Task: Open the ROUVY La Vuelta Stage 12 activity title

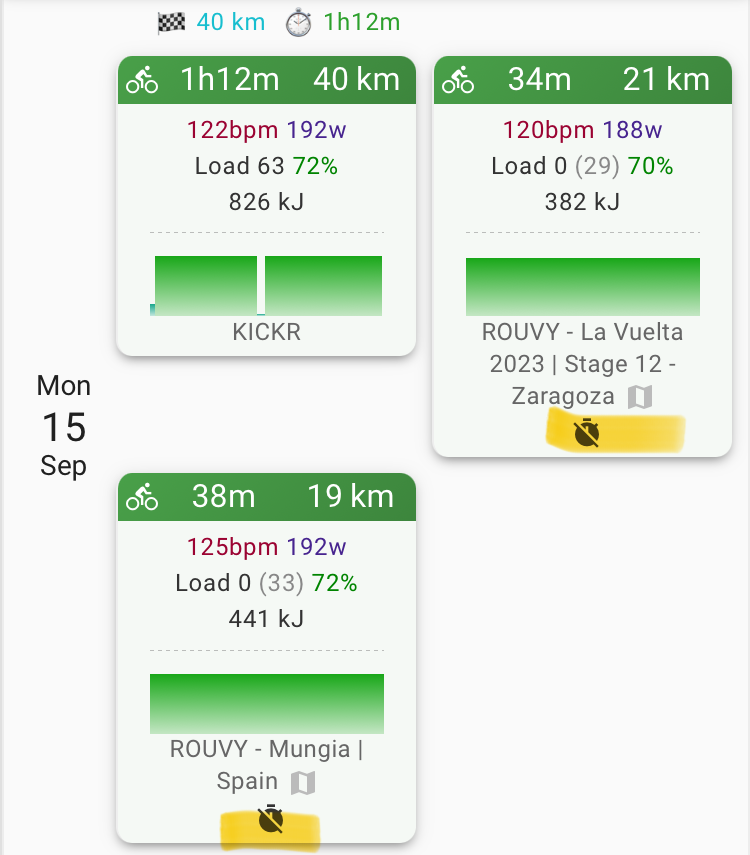Action: (582, 364)
